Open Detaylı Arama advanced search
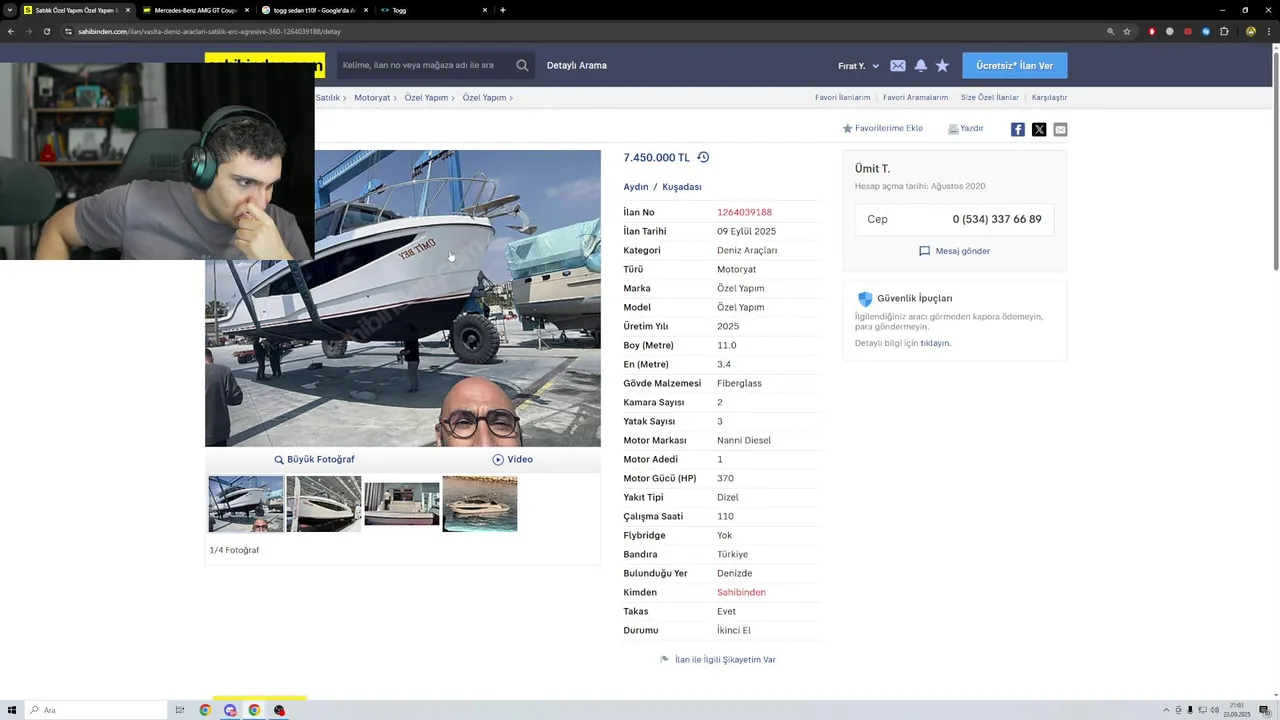1280x720 pixels. 577,65
